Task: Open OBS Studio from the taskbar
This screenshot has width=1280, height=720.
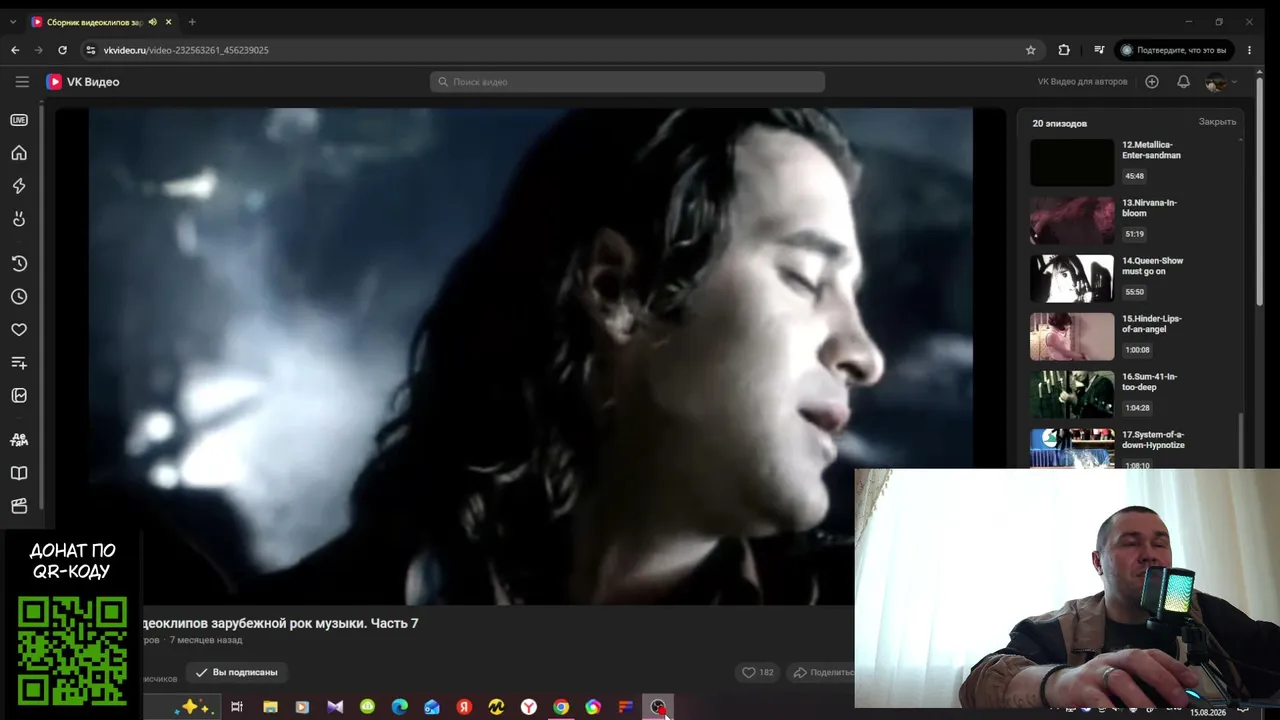Action: click(x=658, y=707)
